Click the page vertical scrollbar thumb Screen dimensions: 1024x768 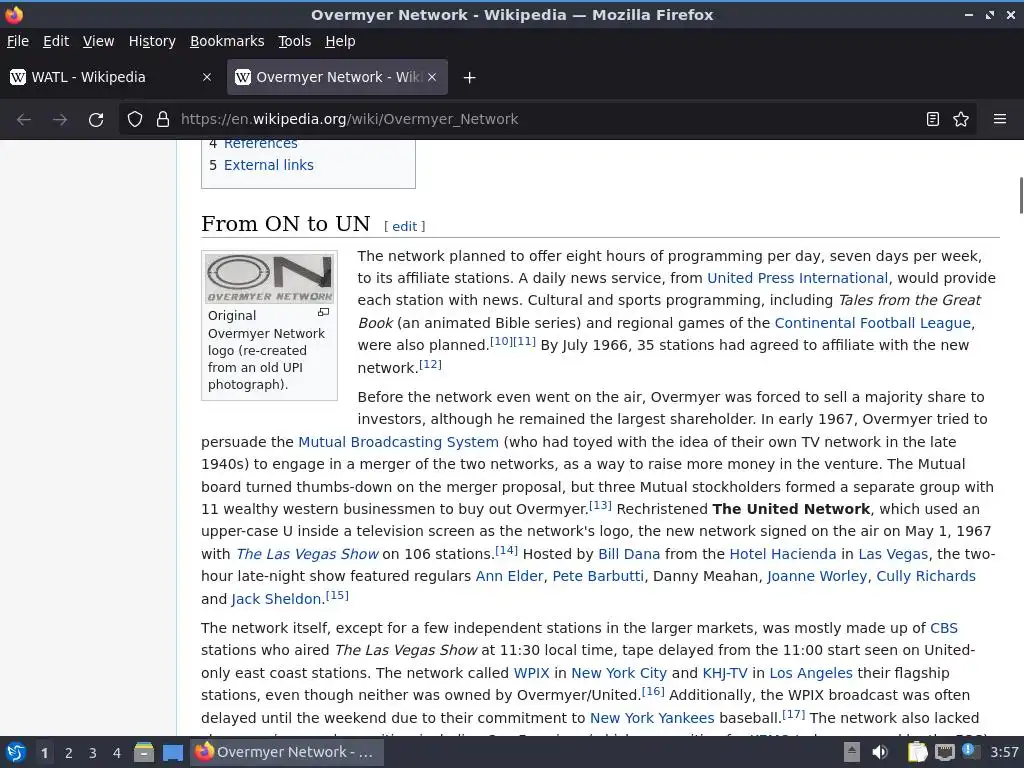click(x=1021, y=195)
